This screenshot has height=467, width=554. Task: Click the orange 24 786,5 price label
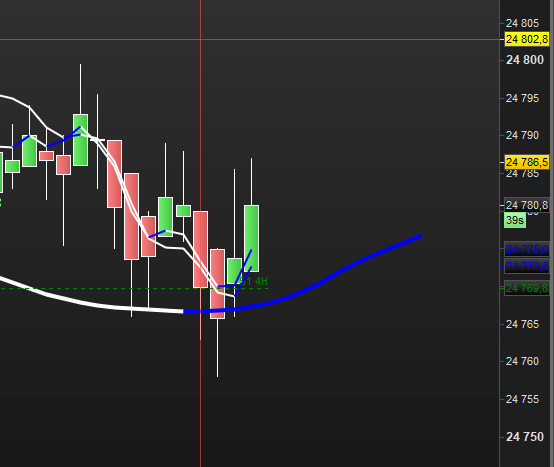(526, 162)
